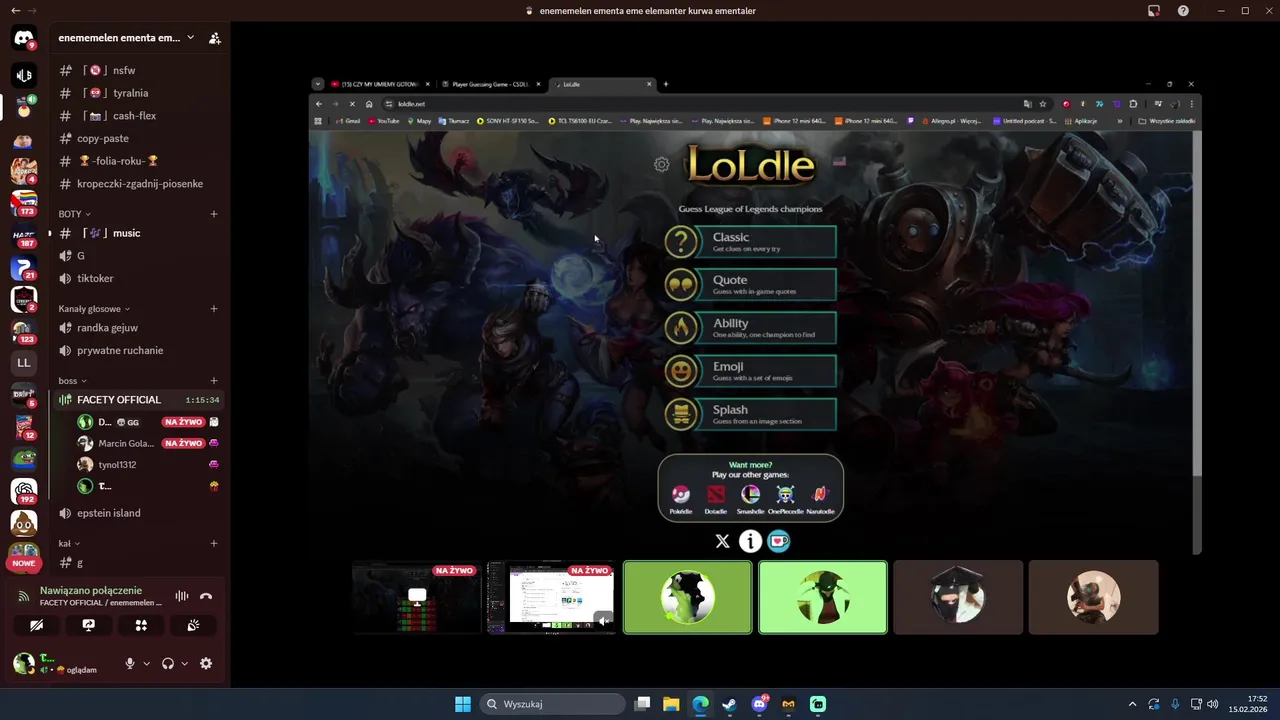Join the prywatne ruchanie voice channel

tap(140, 350)
